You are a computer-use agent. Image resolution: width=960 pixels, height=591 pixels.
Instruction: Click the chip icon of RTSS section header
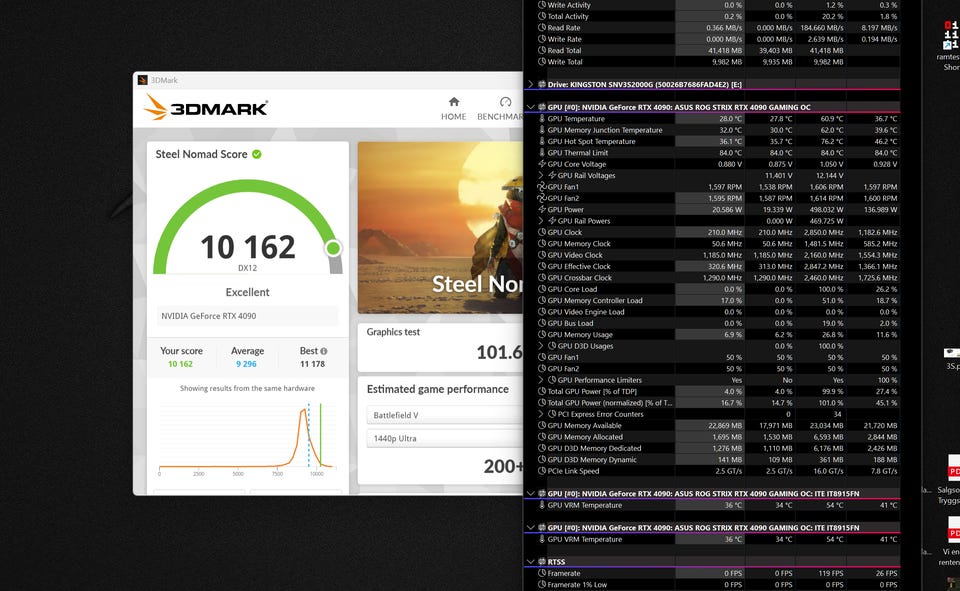point(542,562)
